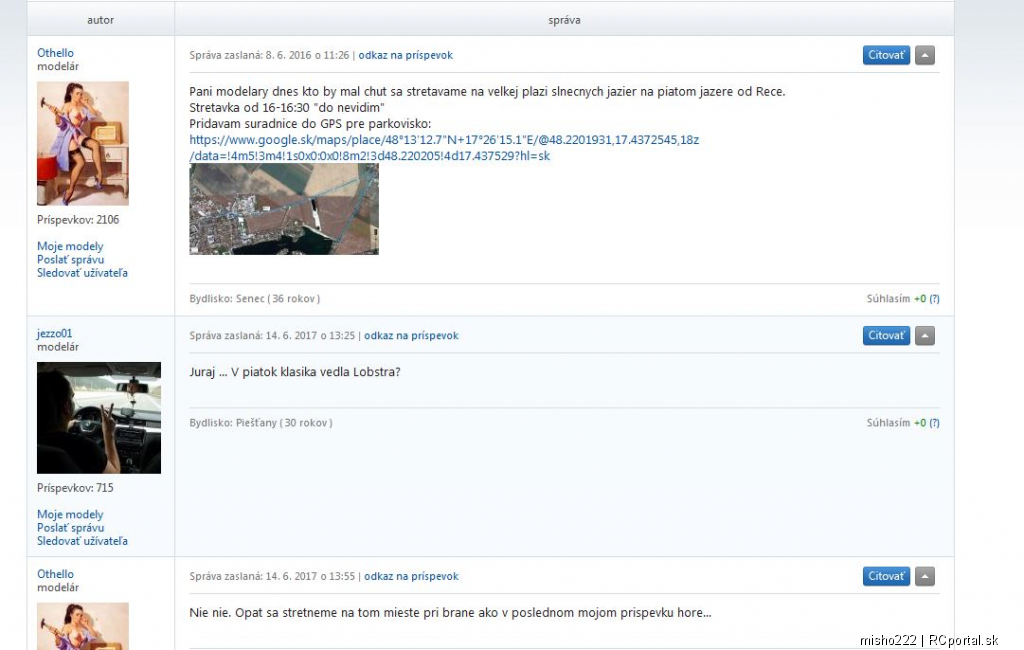This screenshot has width=1024, height=650.
Task: Click the +0 agree score on the Senec post
Action: click(920, 299)
